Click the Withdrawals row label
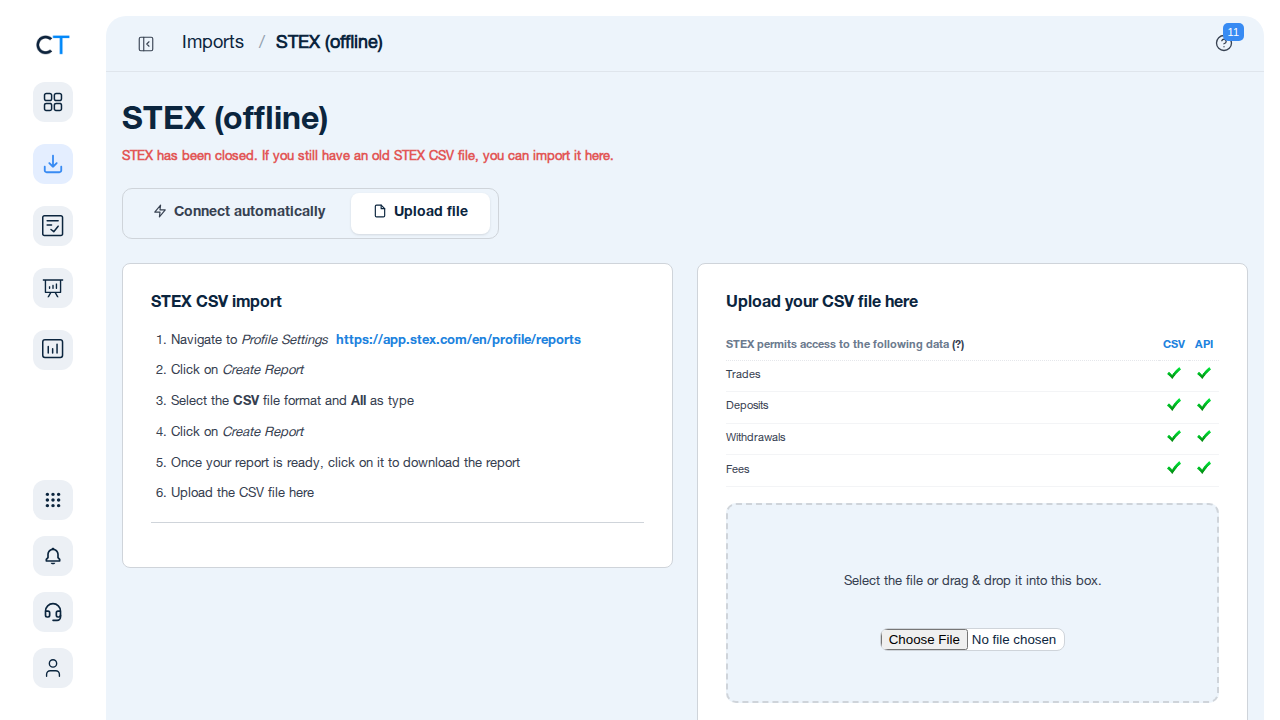 click(x=756, y=437)
